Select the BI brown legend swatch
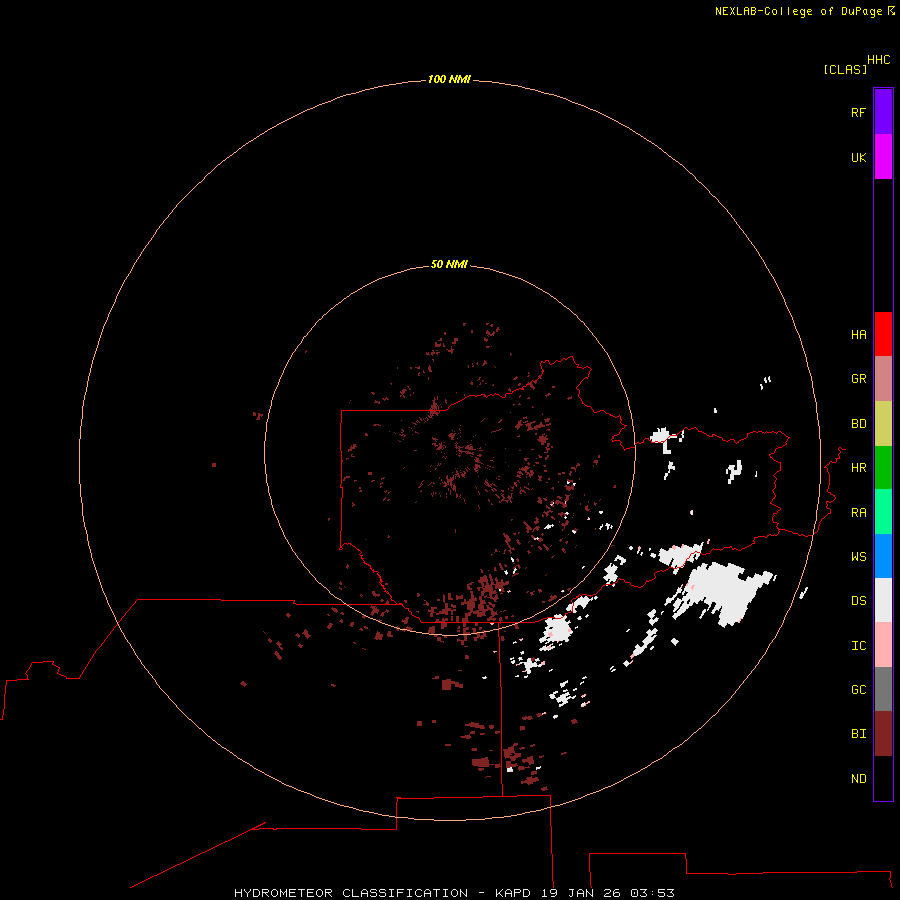 pos(883,734)
